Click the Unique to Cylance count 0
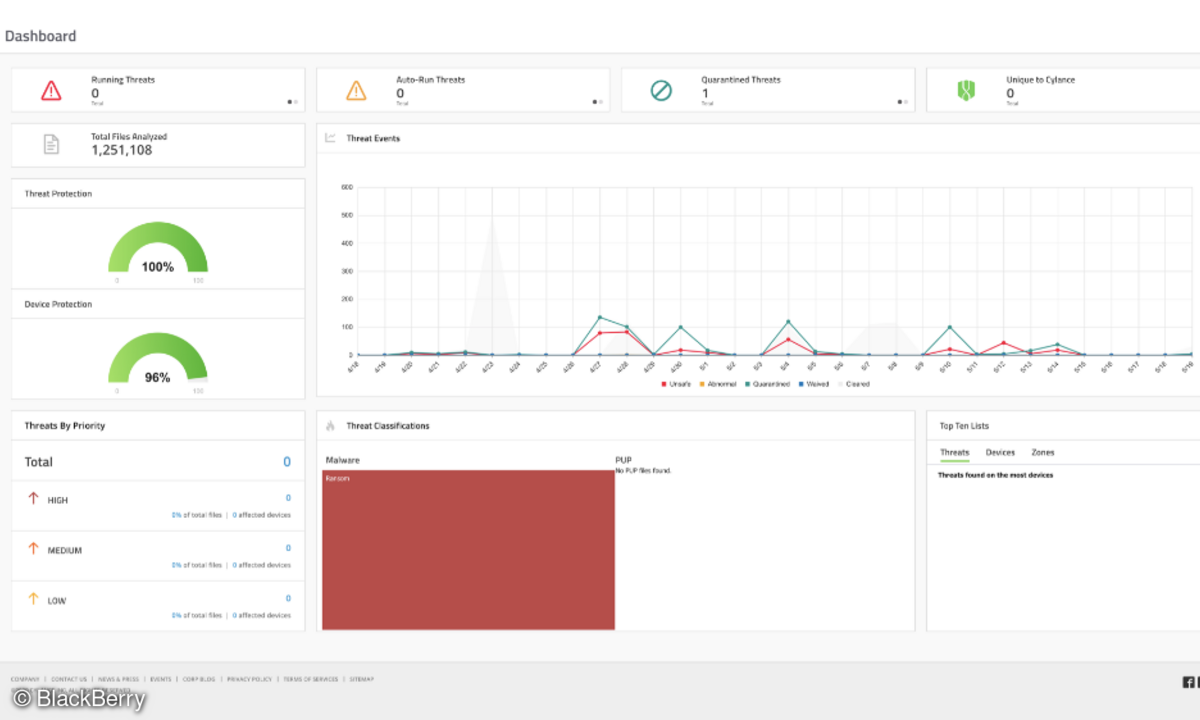 point(1010,93)
